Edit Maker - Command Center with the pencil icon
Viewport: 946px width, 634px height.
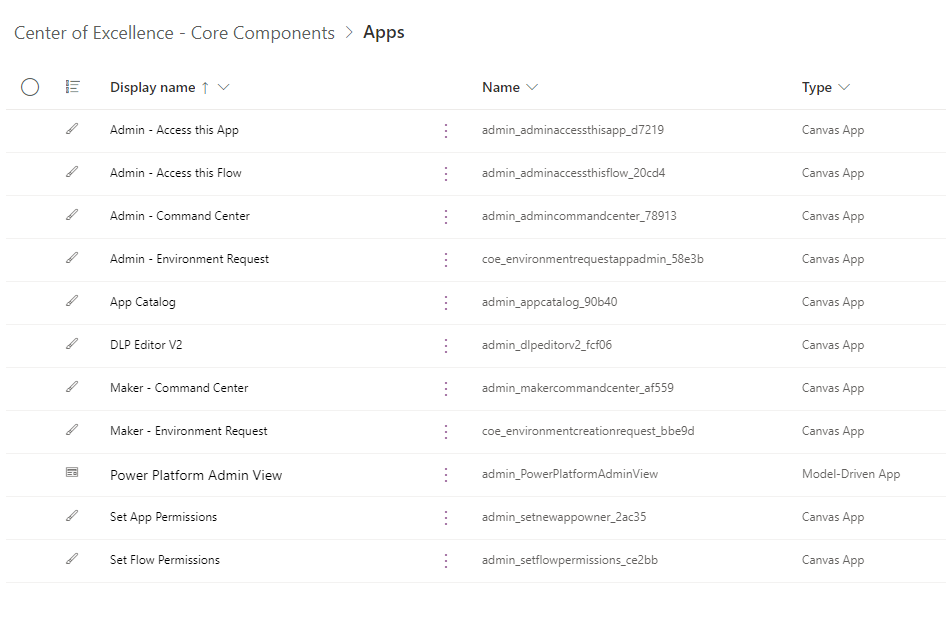click(x=71, y=388)
